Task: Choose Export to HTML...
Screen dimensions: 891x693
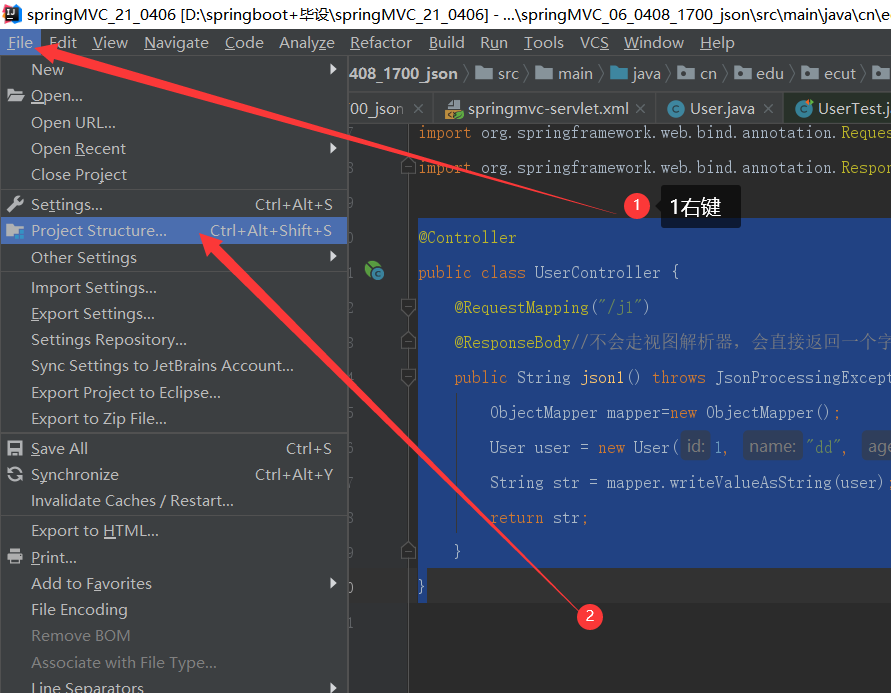Action: click(174, 531)
